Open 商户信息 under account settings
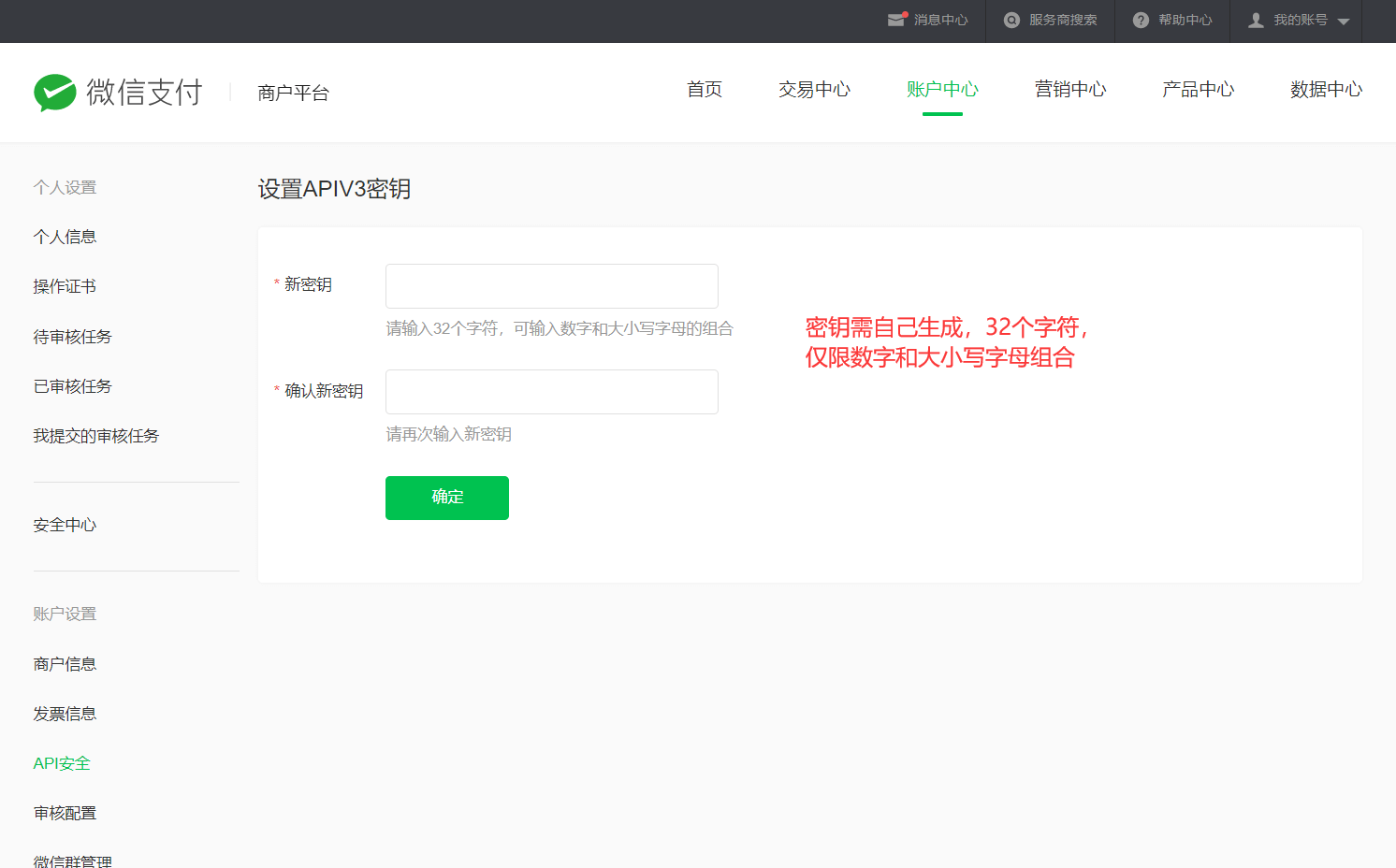The width and height of the screenshot is (1396, 868). click(65, 664)
